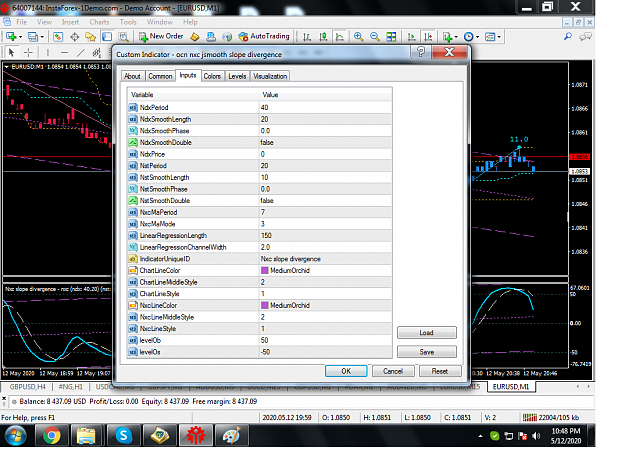Switch to the Colors tab
Viewport: 625px width, 469px height.
click(212, 76)
